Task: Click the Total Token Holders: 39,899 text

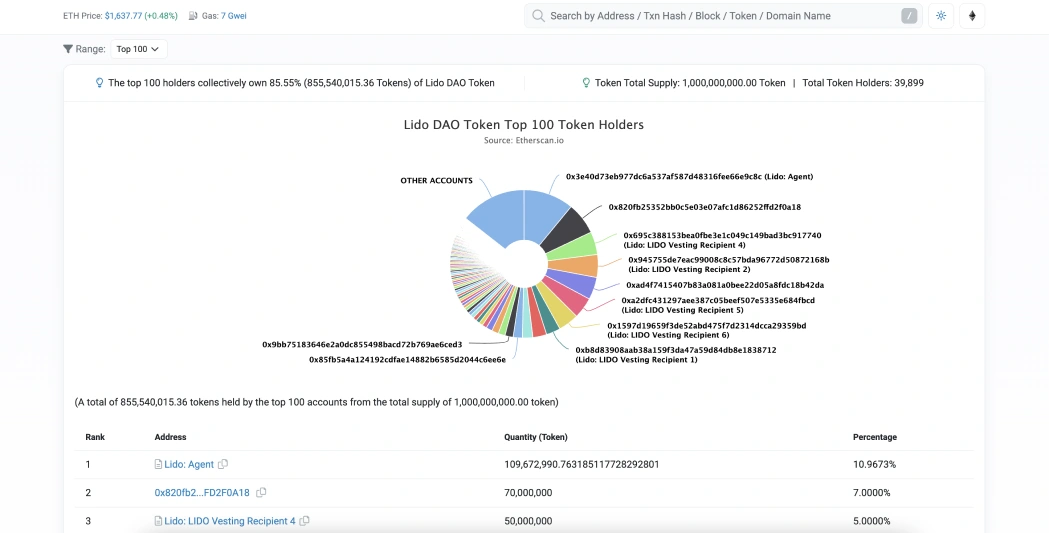Action: click(x=863, y=83)
